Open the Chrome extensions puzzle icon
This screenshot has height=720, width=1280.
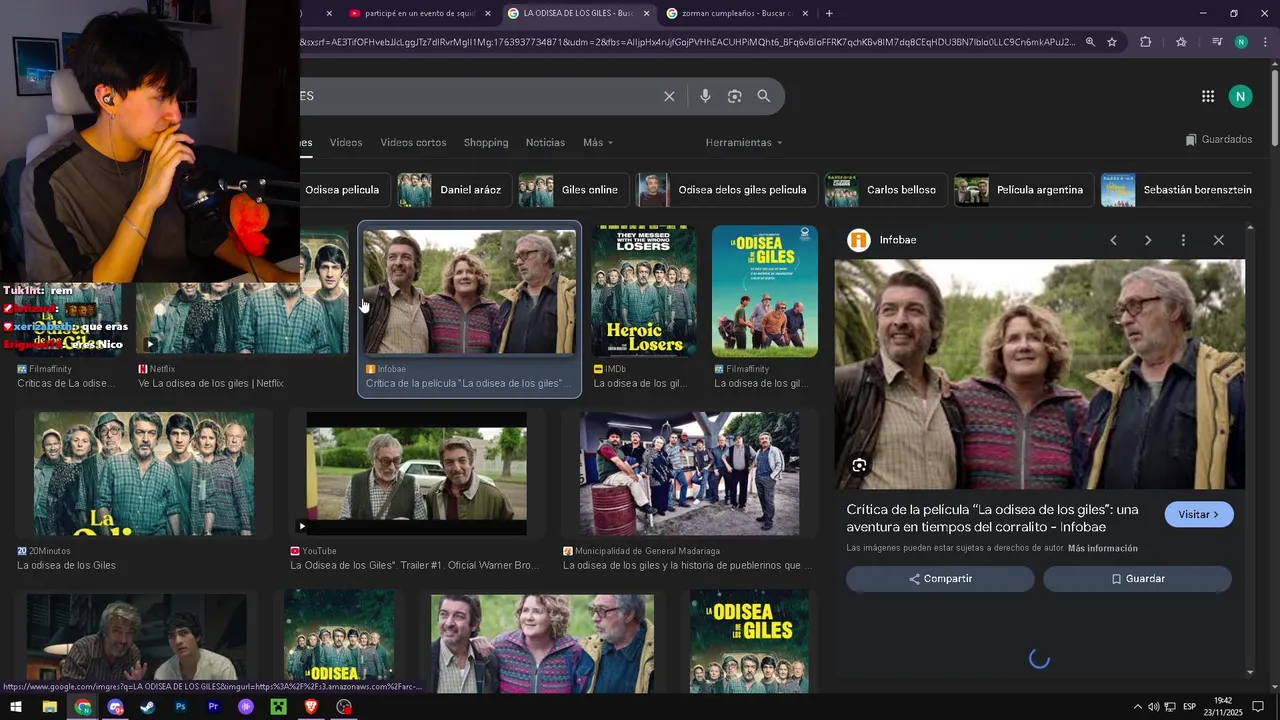[x=1146, y=42]
